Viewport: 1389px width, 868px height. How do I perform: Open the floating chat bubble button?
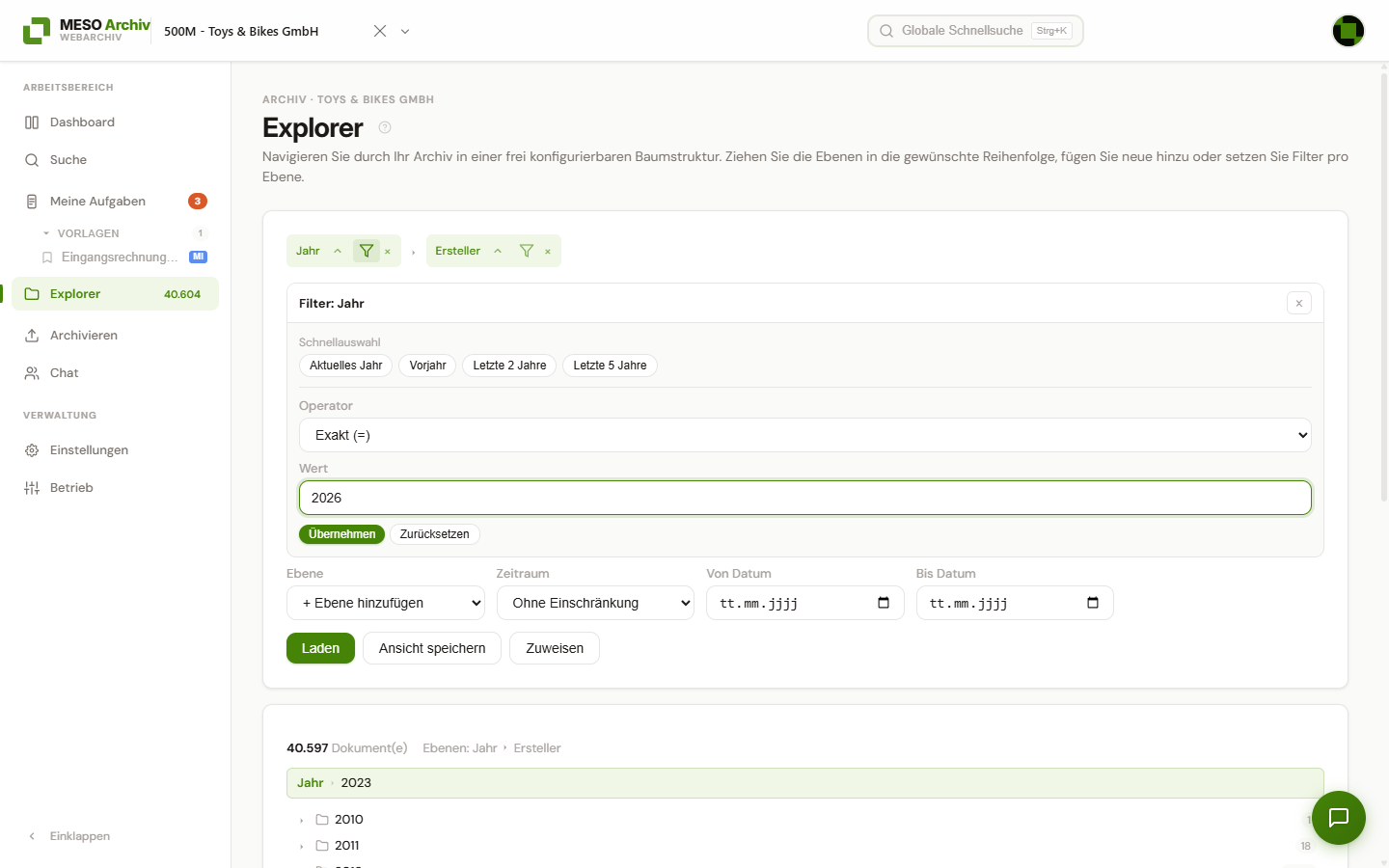tap(1339, 818)
